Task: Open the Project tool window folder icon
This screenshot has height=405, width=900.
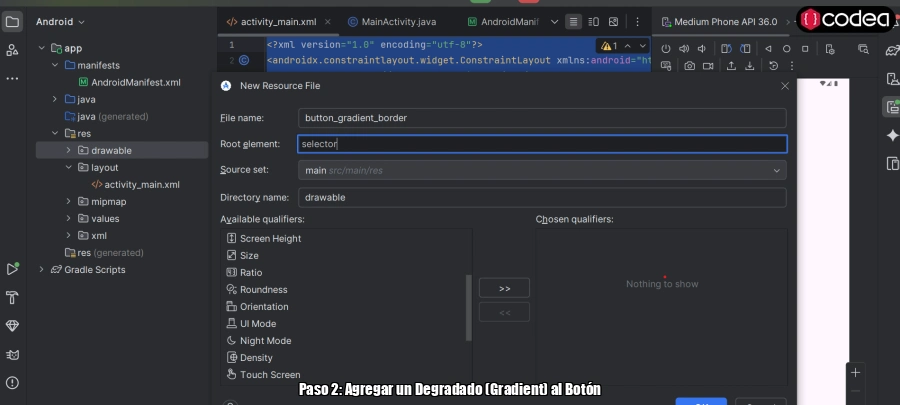Action: coord(12,21)
